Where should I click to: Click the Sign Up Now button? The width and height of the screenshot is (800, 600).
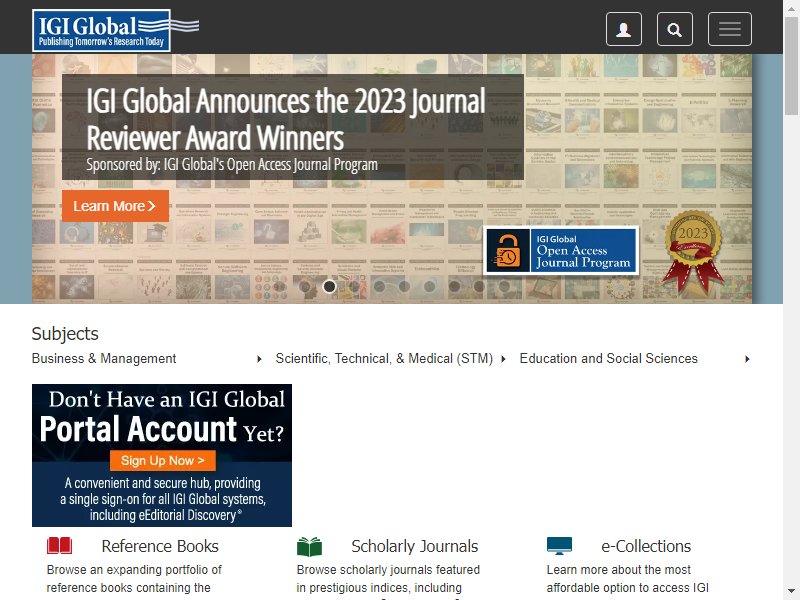tap(163, 461)
